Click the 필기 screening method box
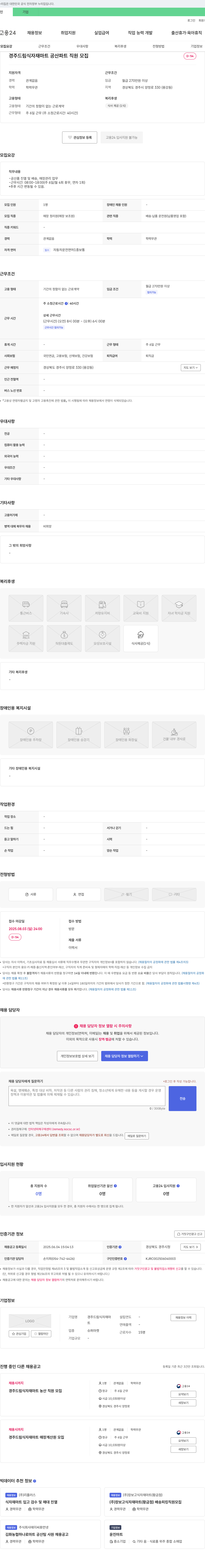 click(126, 894)
